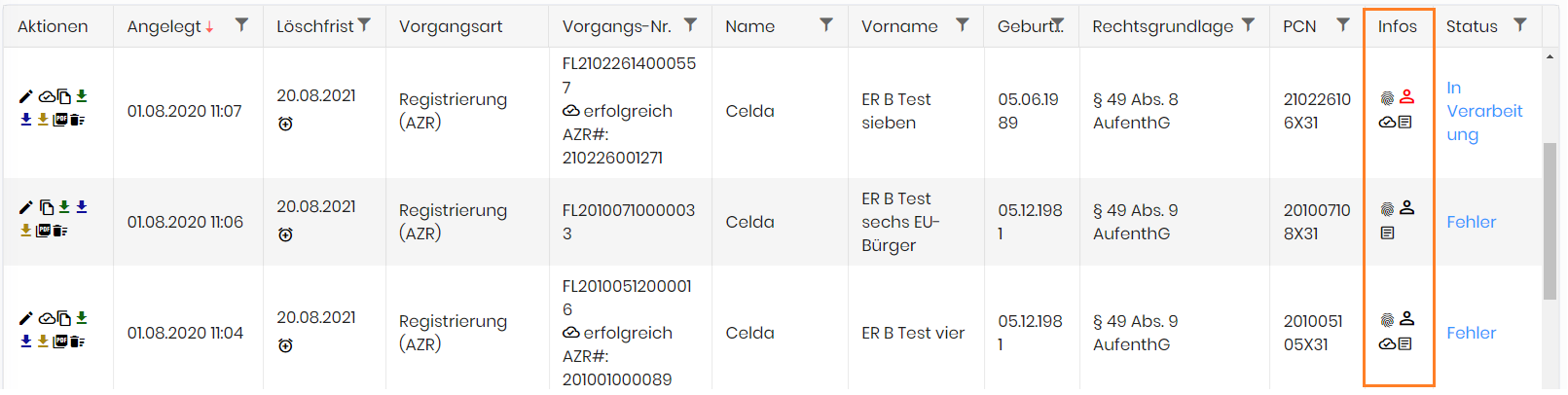Click red person icon in first row Infos

coord(1406,97)
